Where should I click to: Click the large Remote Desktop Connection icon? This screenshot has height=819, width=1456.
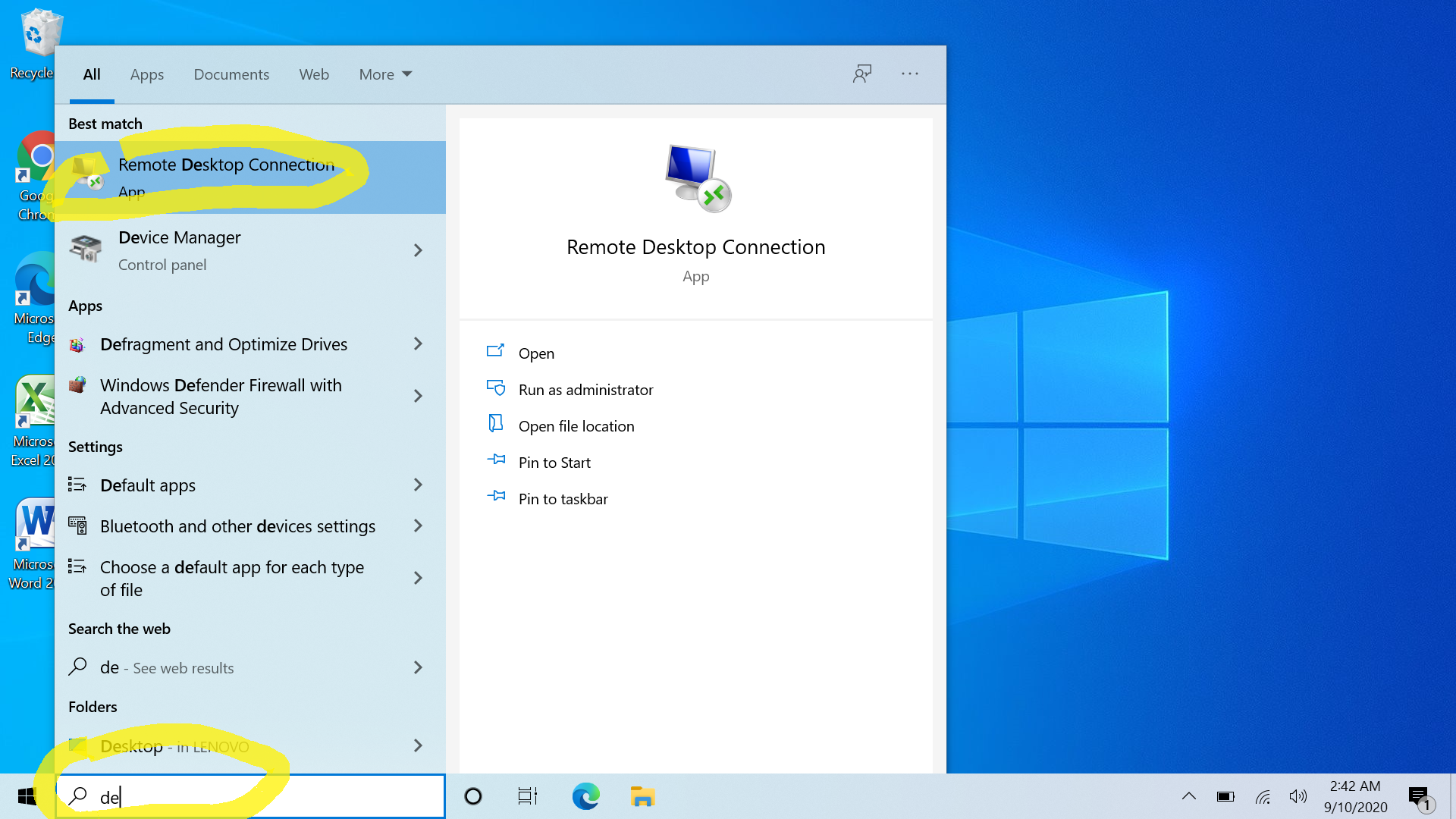tap(697, 178)
